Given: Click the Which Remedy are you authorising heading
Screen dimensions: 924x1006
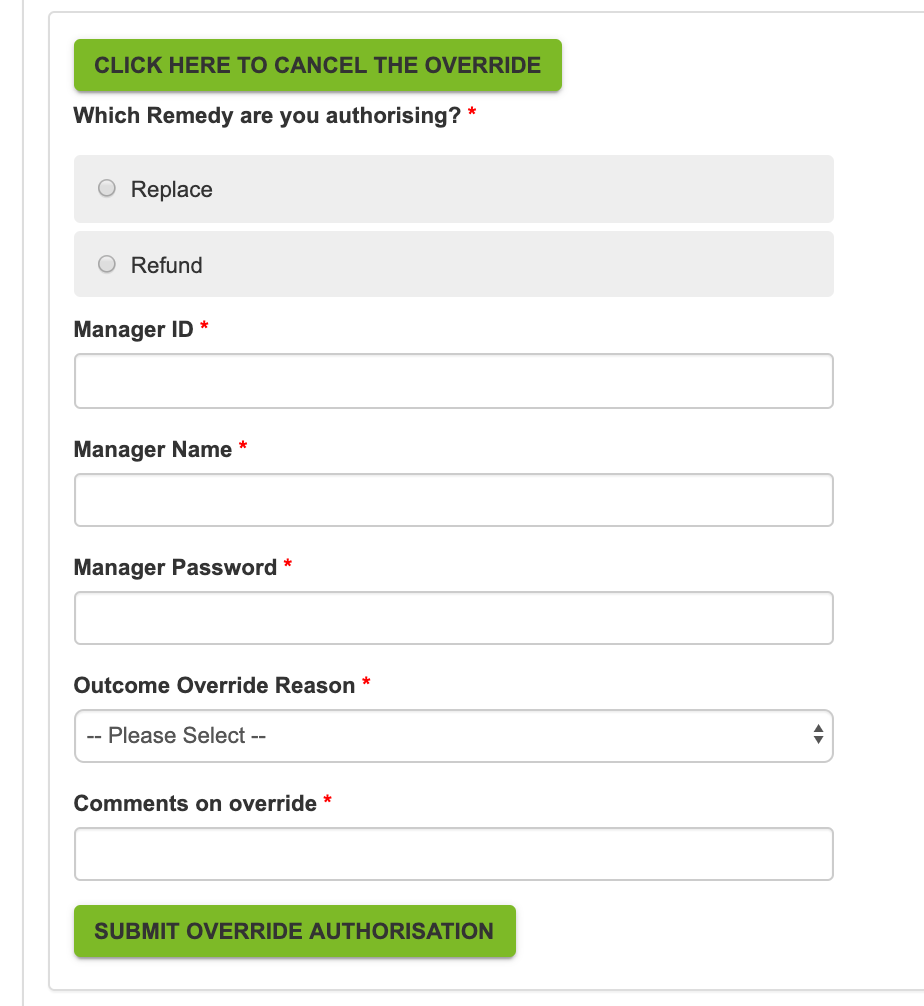Looking at the screenshot, I should pyautogui.click(x=267, y=115).
